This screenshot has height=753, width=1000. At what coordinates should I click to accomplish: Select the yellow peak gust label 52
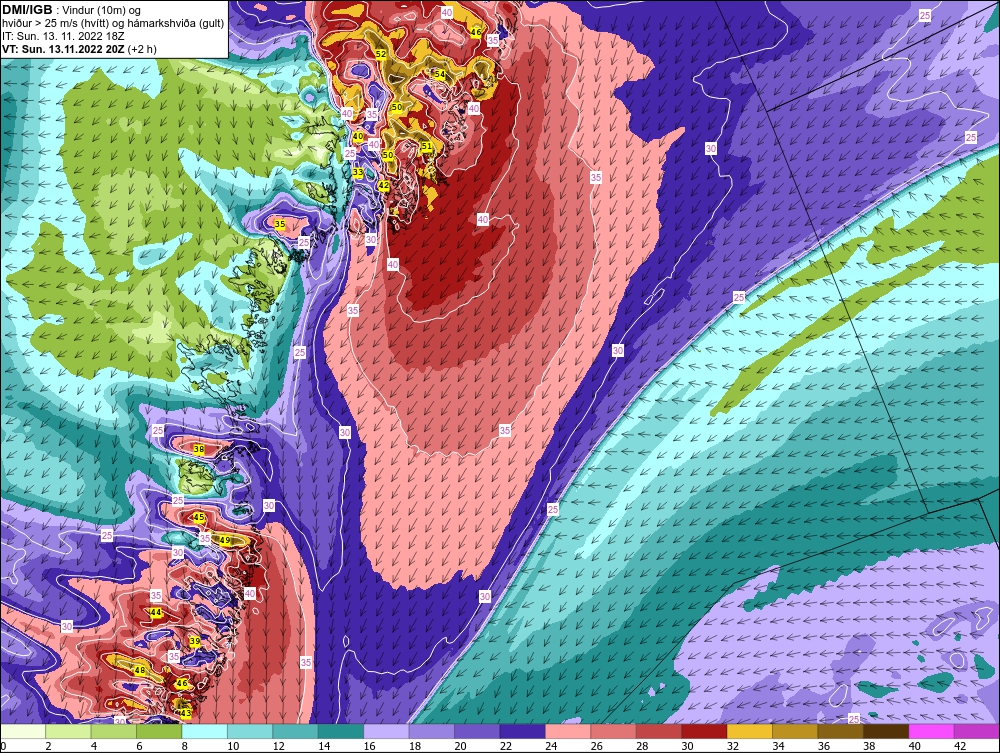[x=381, y=54]
